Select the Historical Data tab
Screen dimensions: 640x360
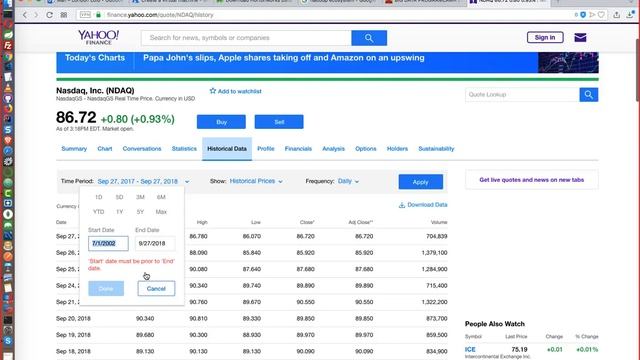pos(227,149)
